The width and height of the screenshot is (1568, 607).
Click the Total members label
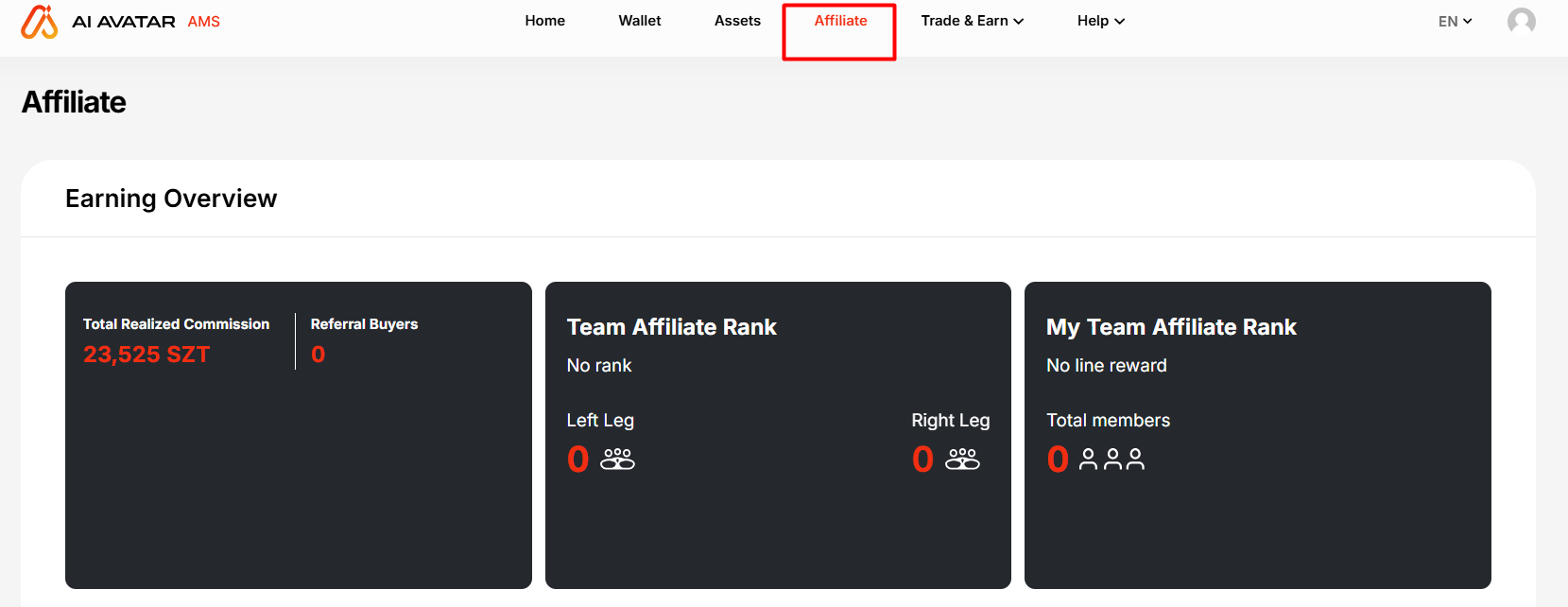coord(1108,421)
